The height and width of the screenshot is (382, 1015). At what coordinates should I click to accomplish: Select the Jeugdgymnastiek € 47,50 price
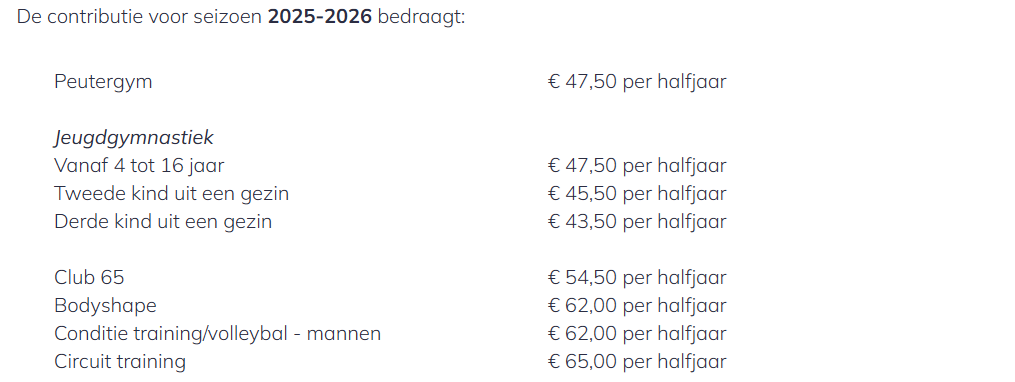pos(637,166)
